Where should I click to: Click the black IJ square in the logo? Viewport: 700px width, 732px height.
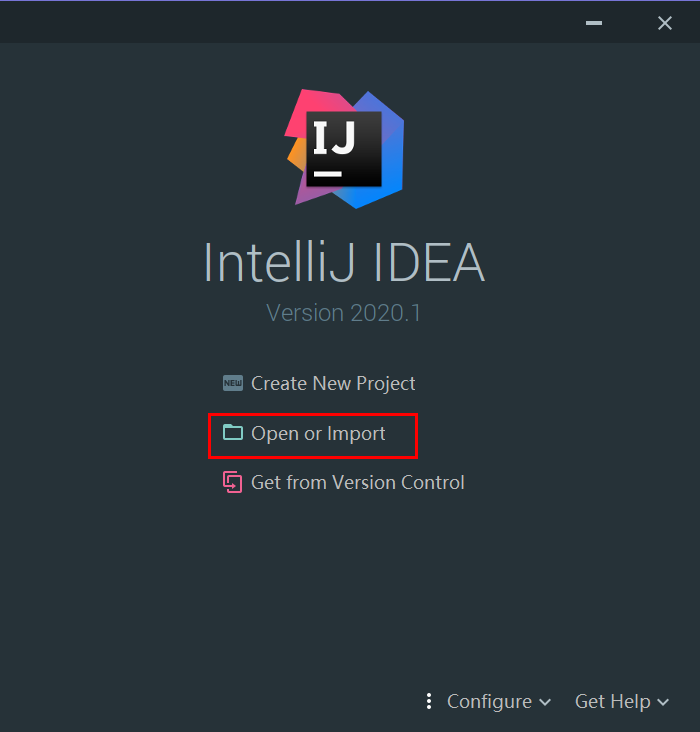click(x=344, y=150)
